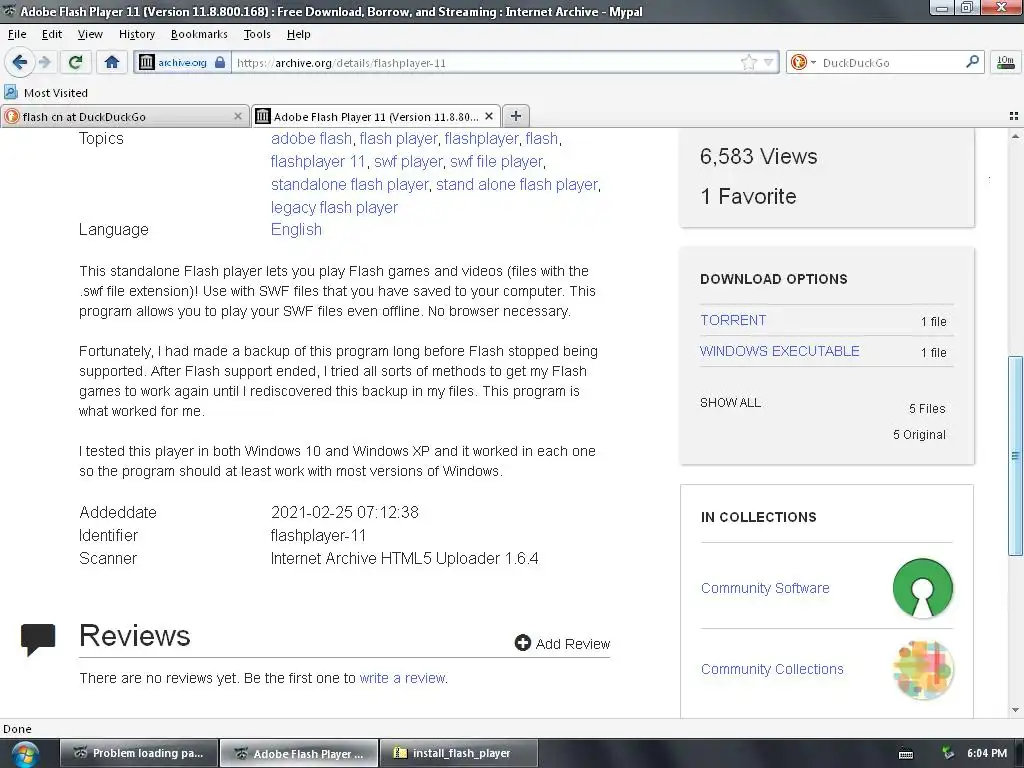Close the flash cn at DuckDuckGo tab
1024x768 pixels.
tap(238, 116)
